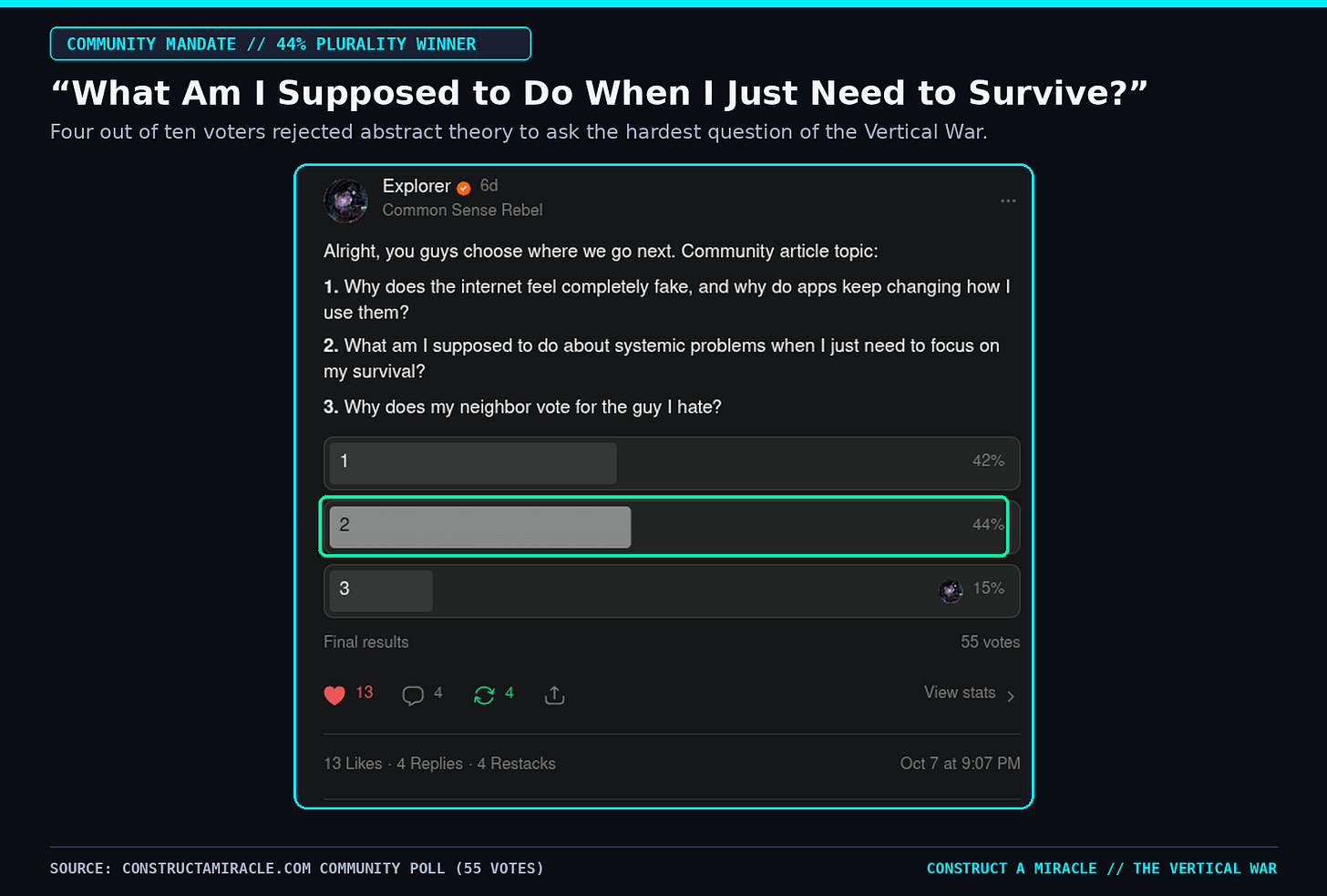Select poll option 1 with 42%
Screen dimensions: 1327x896
click(672, 463)
